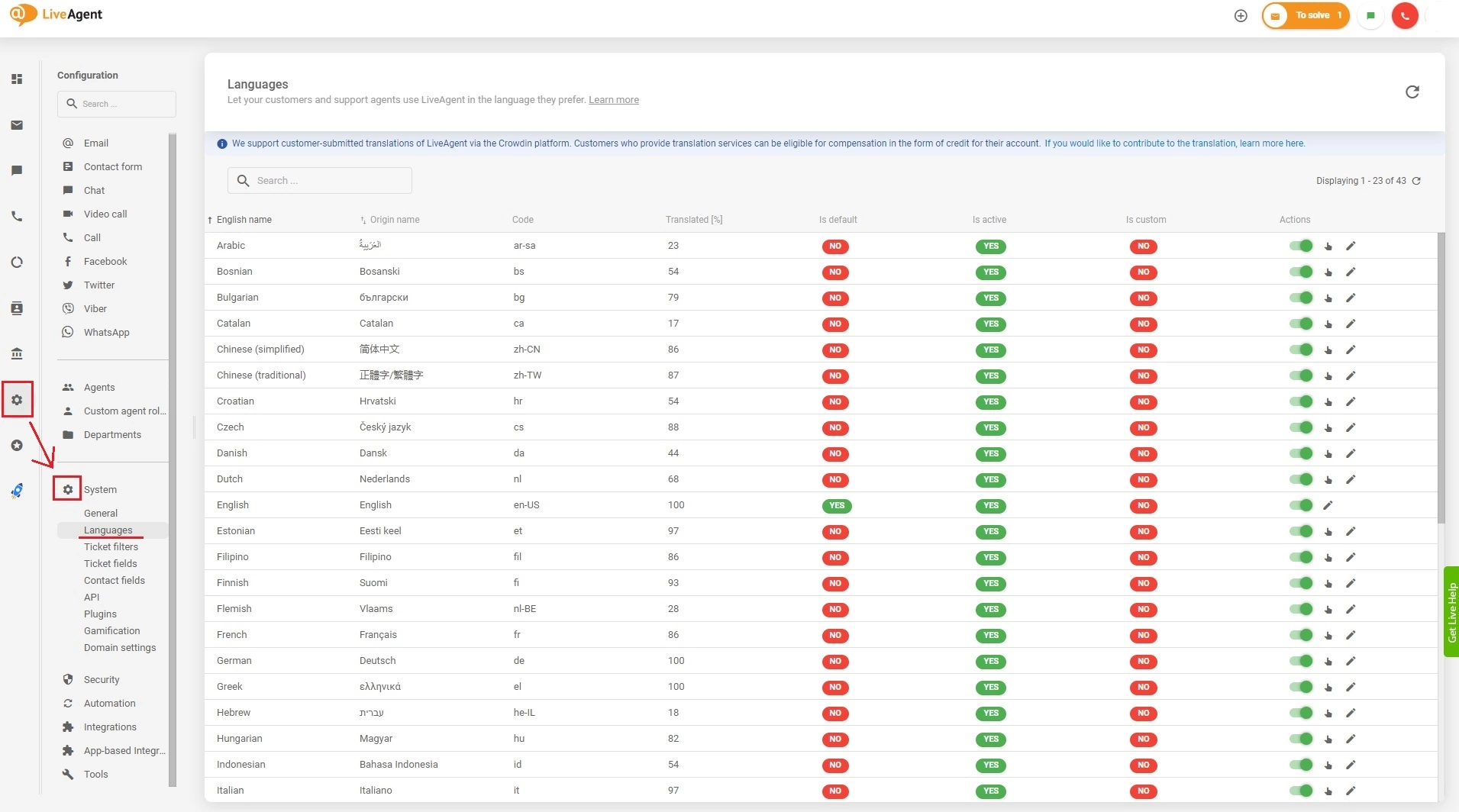Switch off the Finnish language toggle

(1300, 583)
